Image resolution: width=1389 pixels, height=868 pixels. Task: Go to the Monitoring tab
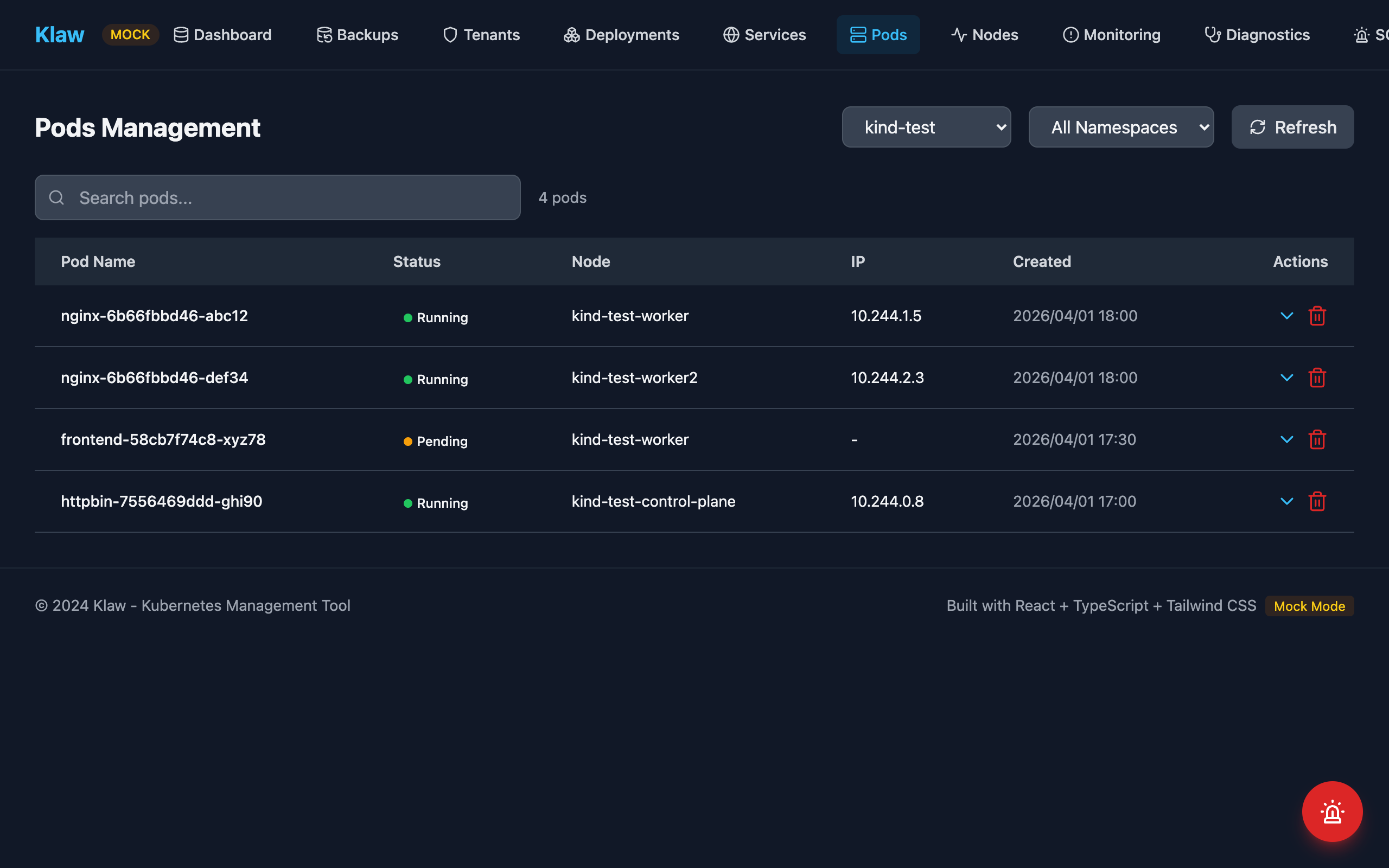tap(1111, 34)
